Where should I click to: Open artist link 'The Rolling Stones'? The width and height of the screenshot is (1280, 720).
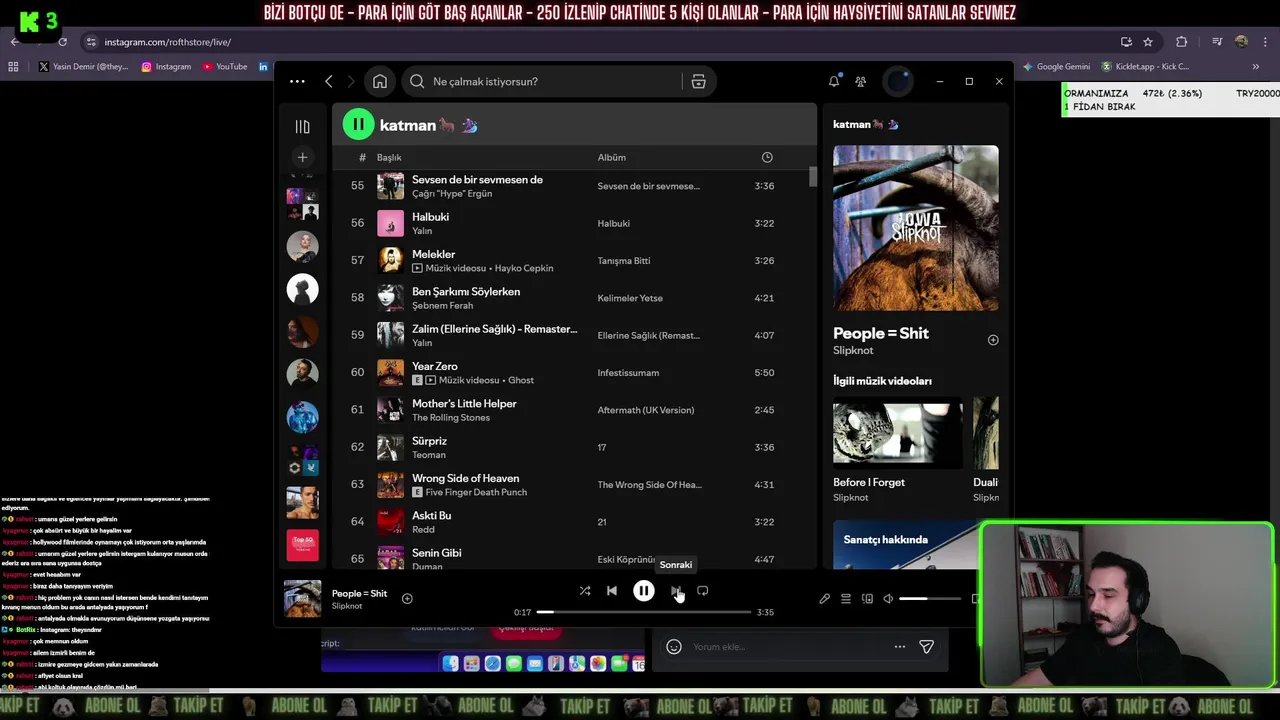point(450,417)
